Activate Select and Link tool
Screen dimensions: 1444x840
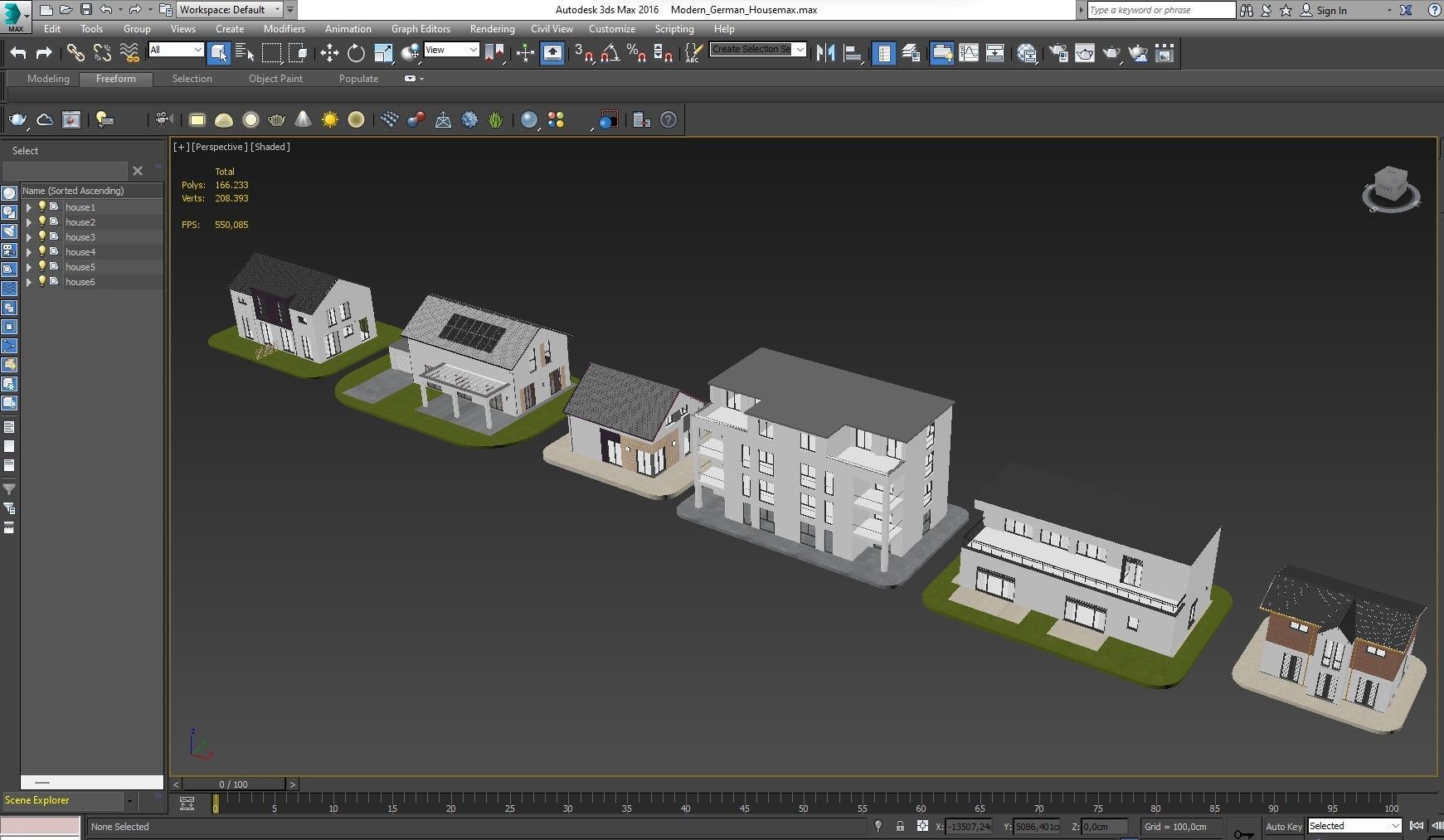75,53
